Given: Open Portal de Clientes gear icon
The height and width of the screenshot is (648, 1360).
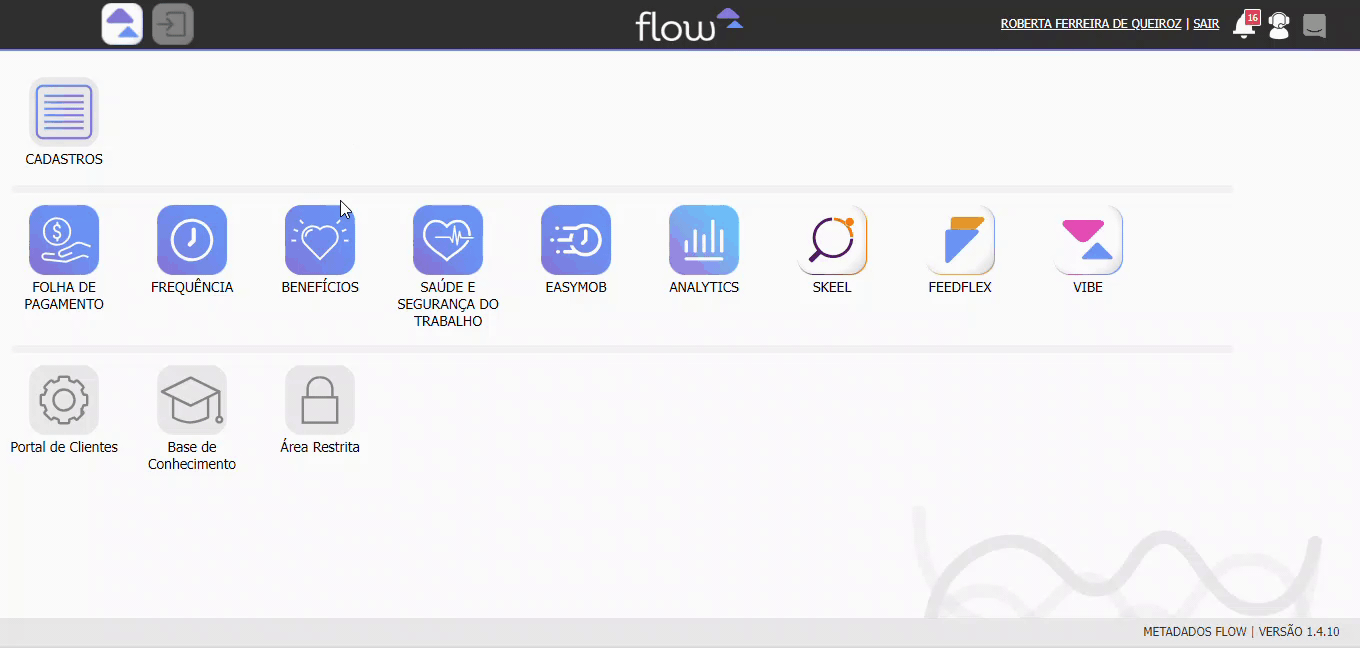Looking at the screenshot, I should coord(64,400).
